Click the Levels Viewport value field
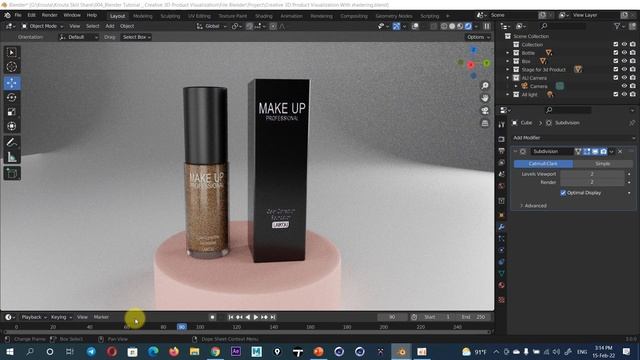The height and width of the screenshot is (360, 640). click(592, 174)
